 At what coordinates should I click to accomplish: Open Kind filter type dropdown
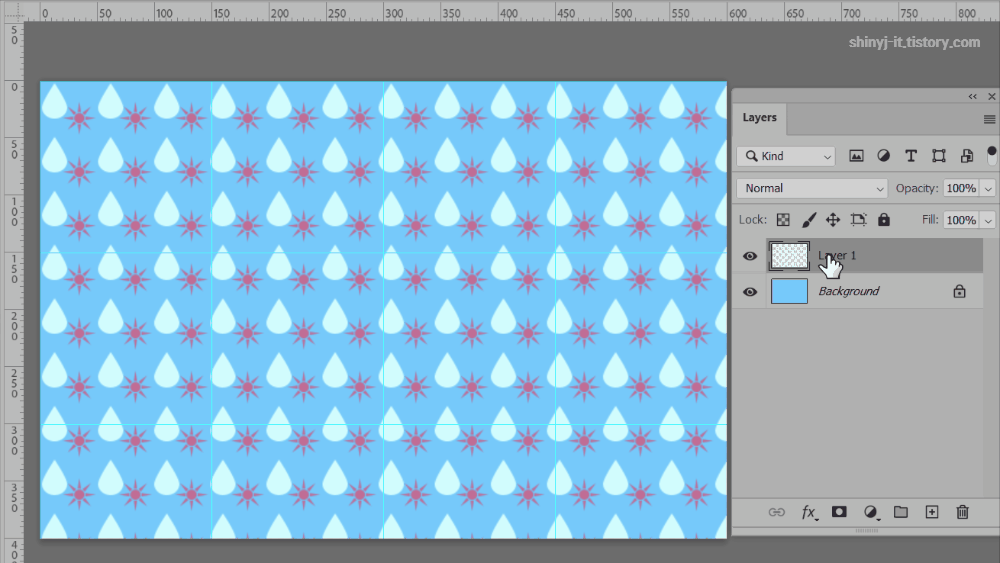tap(786, 156)
